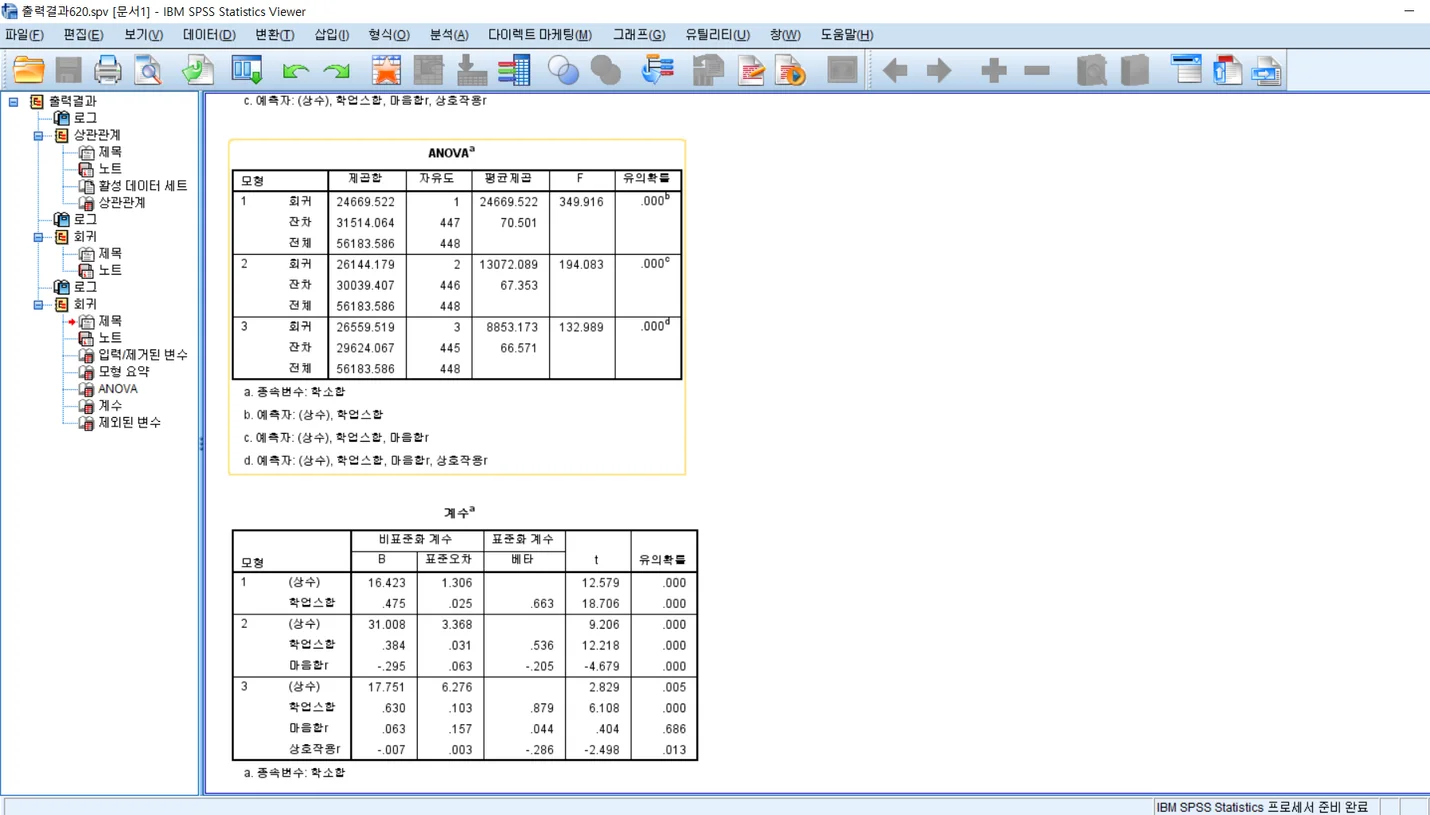The height and width of the screenshot is (815, 1430).
Task: Click the Go to Data star icon
Action: (x=386, y=70)
